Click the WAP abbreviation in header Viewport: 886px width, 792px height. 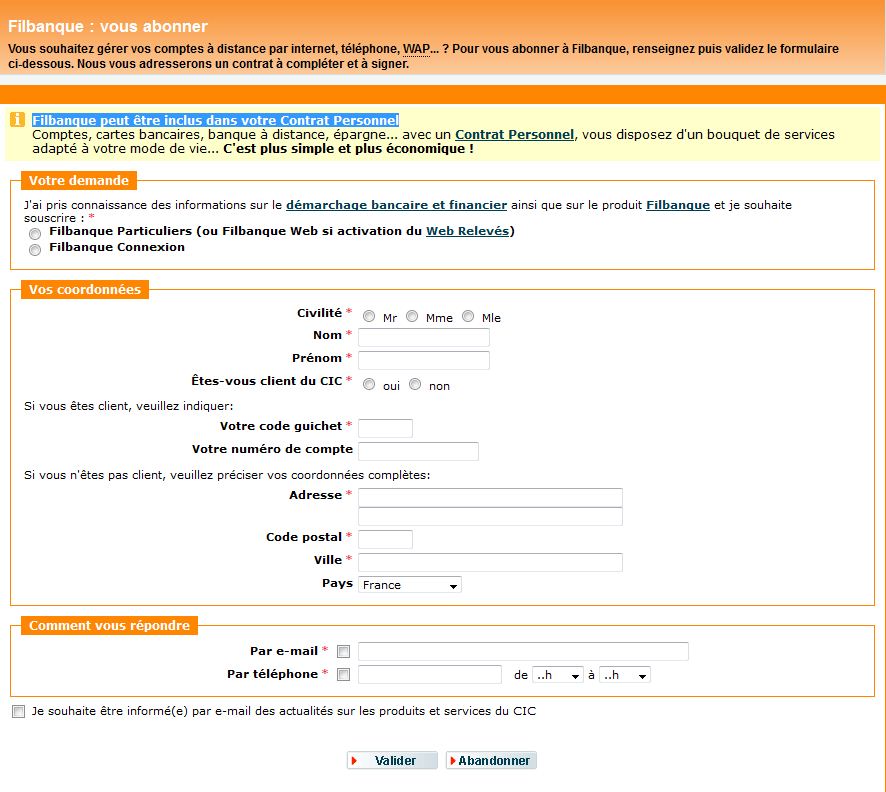pyautogui.click(x=416, y=49)
